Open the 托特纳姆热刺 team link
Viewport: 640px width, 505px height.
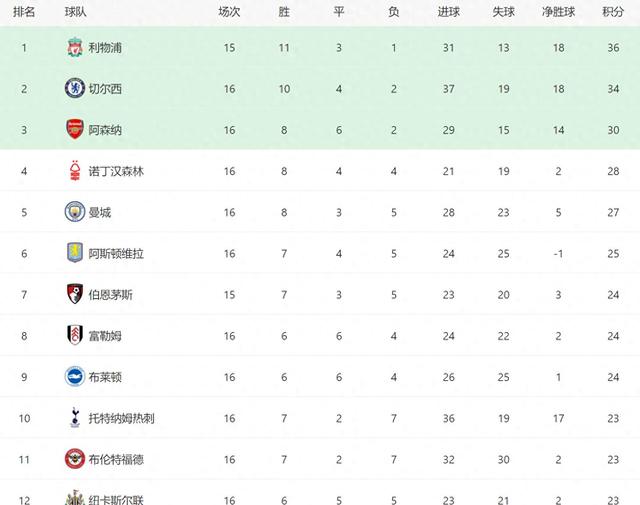tap(121, 418)
